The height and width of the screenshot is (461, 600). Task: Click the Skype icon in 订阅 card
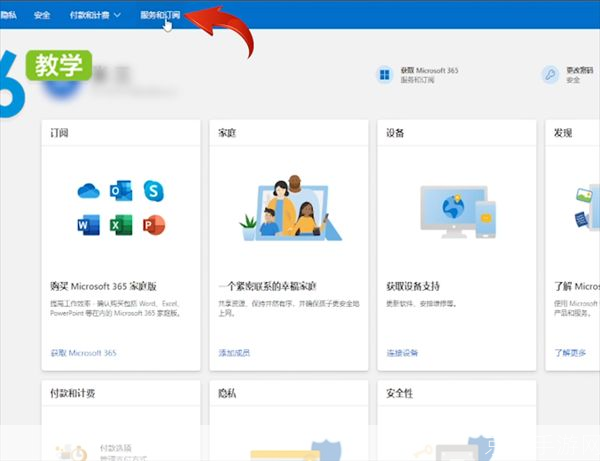tap(153, 190)
